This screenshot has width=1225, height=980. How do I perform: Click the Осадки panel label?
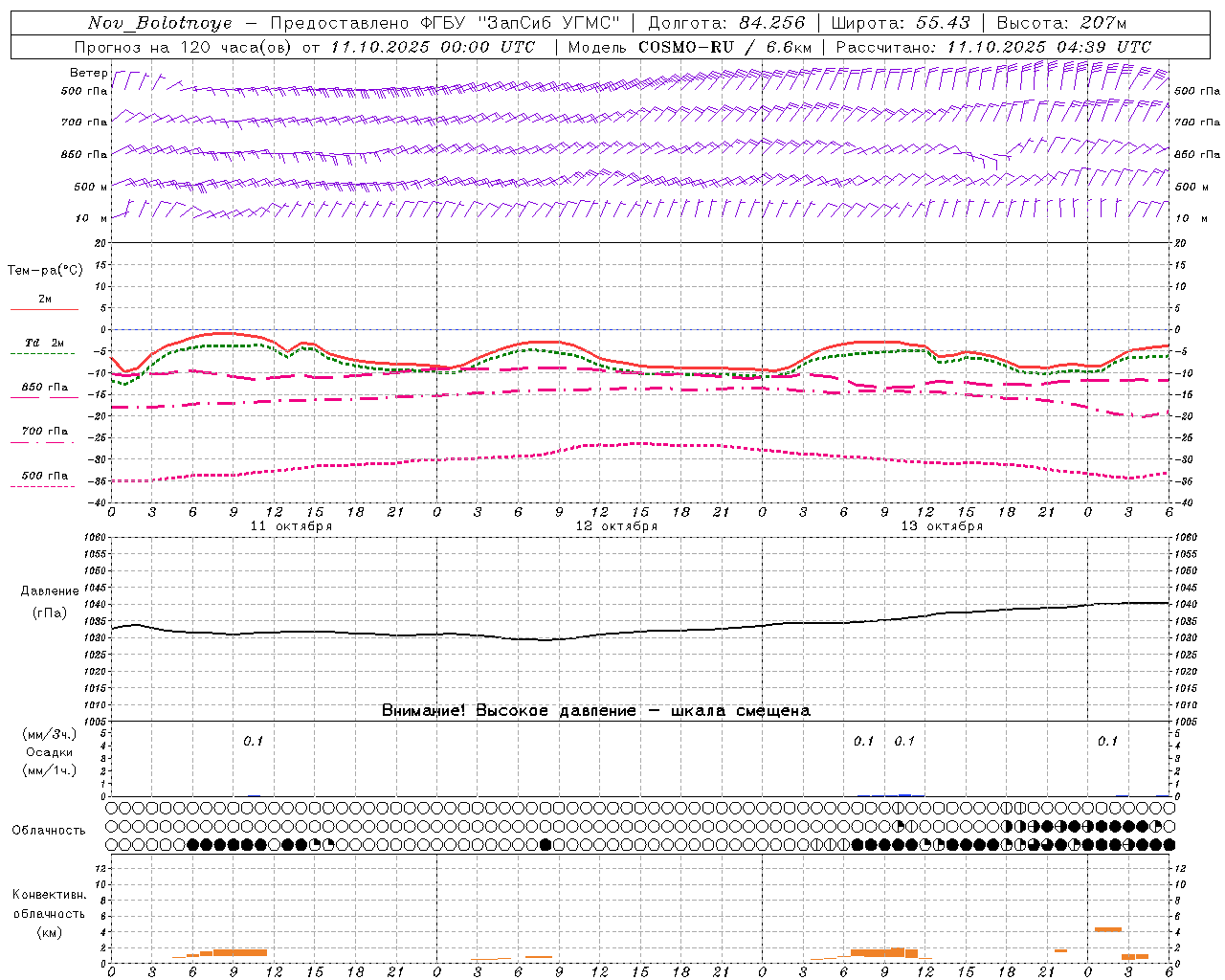pyautogui.click(x=50, y=752)
